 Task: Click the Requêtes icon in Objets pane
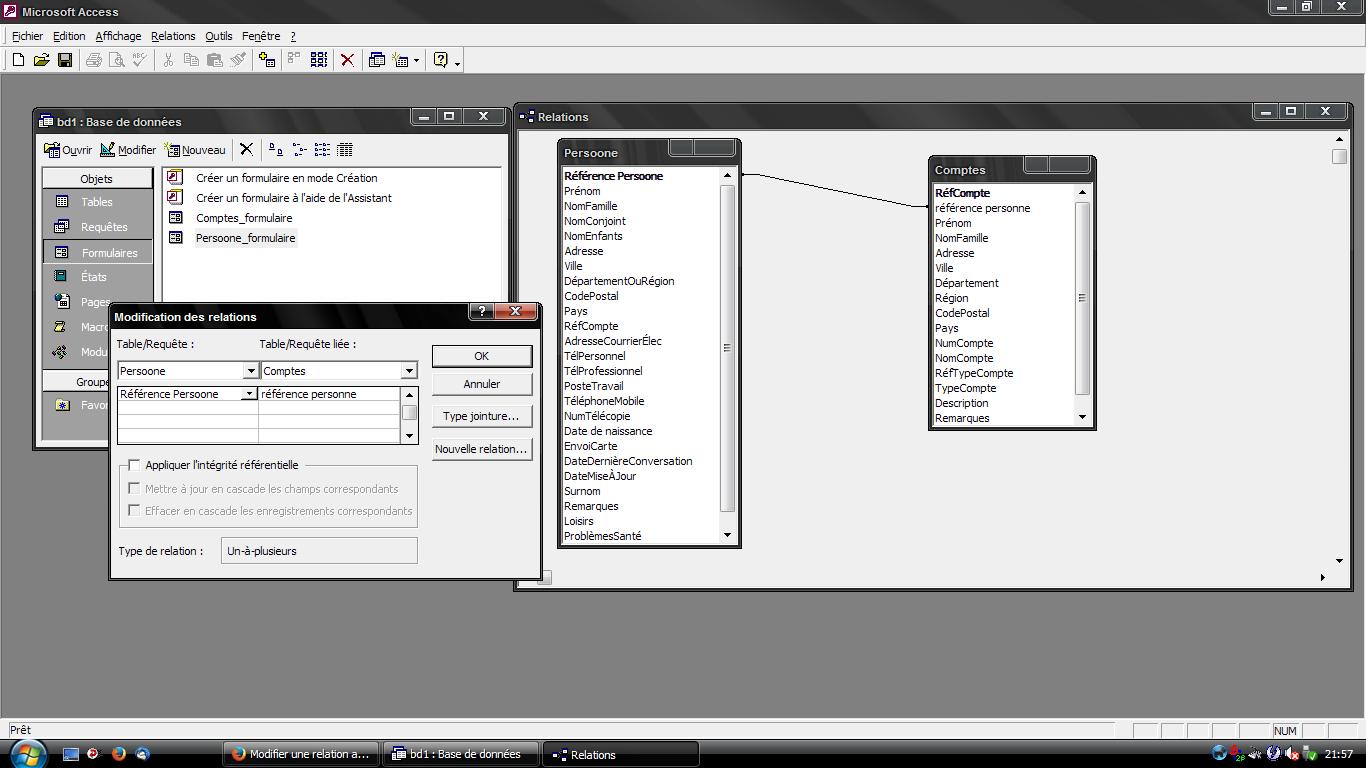click(x=62, y=227)
